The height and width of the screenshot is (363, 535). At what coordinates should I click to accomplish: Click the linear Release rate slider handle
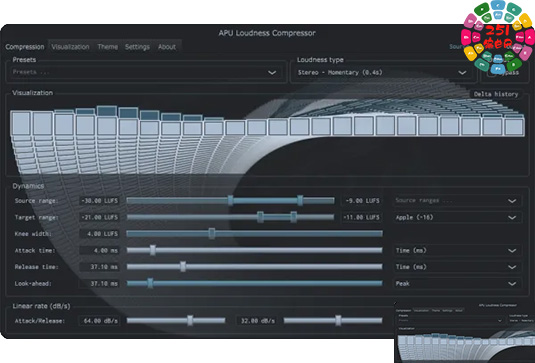[338, 320]
